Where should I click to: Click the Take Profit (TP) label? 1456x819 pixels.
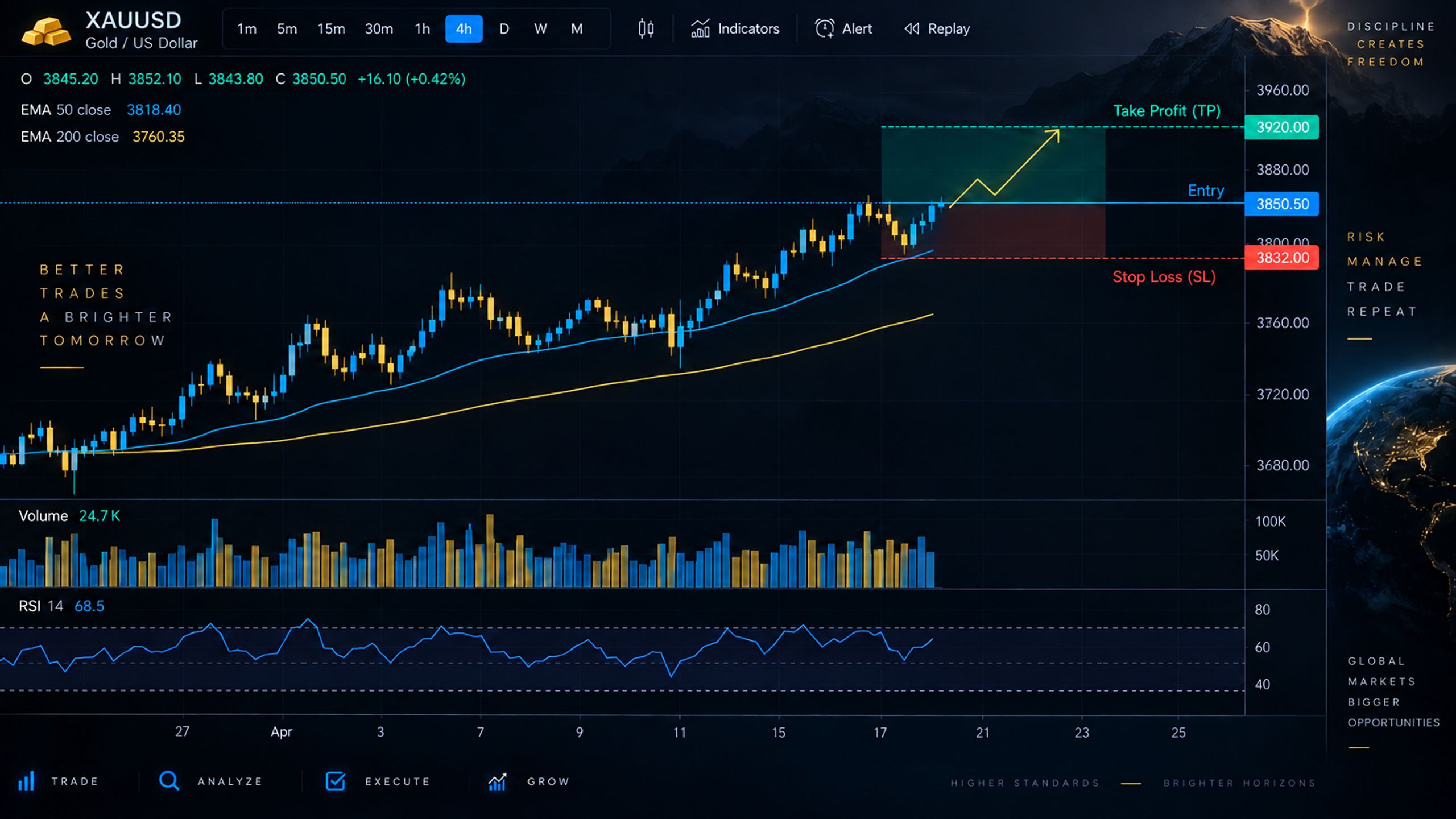pos(1167,111)
